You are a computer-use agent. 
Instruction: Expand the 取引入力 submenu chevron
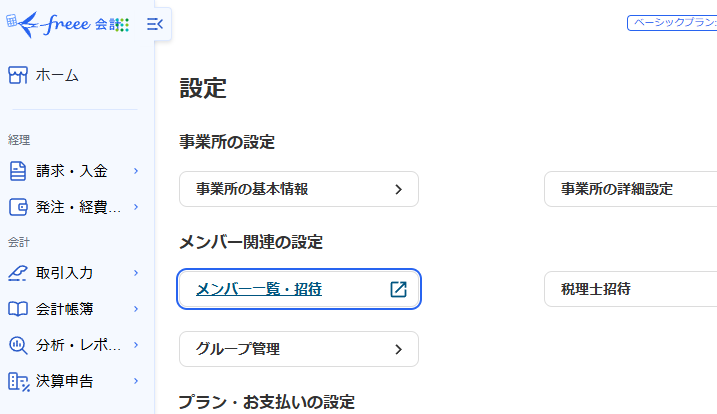click(136, 272)
